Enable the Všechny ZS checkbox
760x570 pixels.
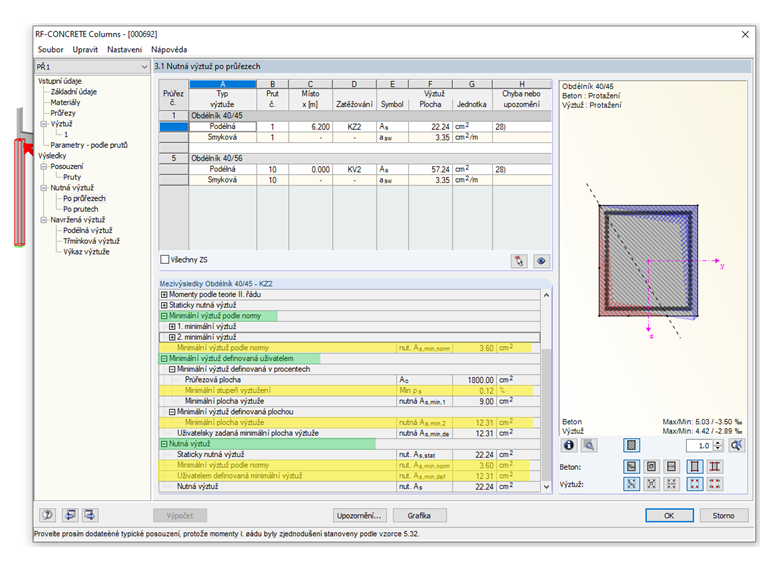(x=166, y=260)
